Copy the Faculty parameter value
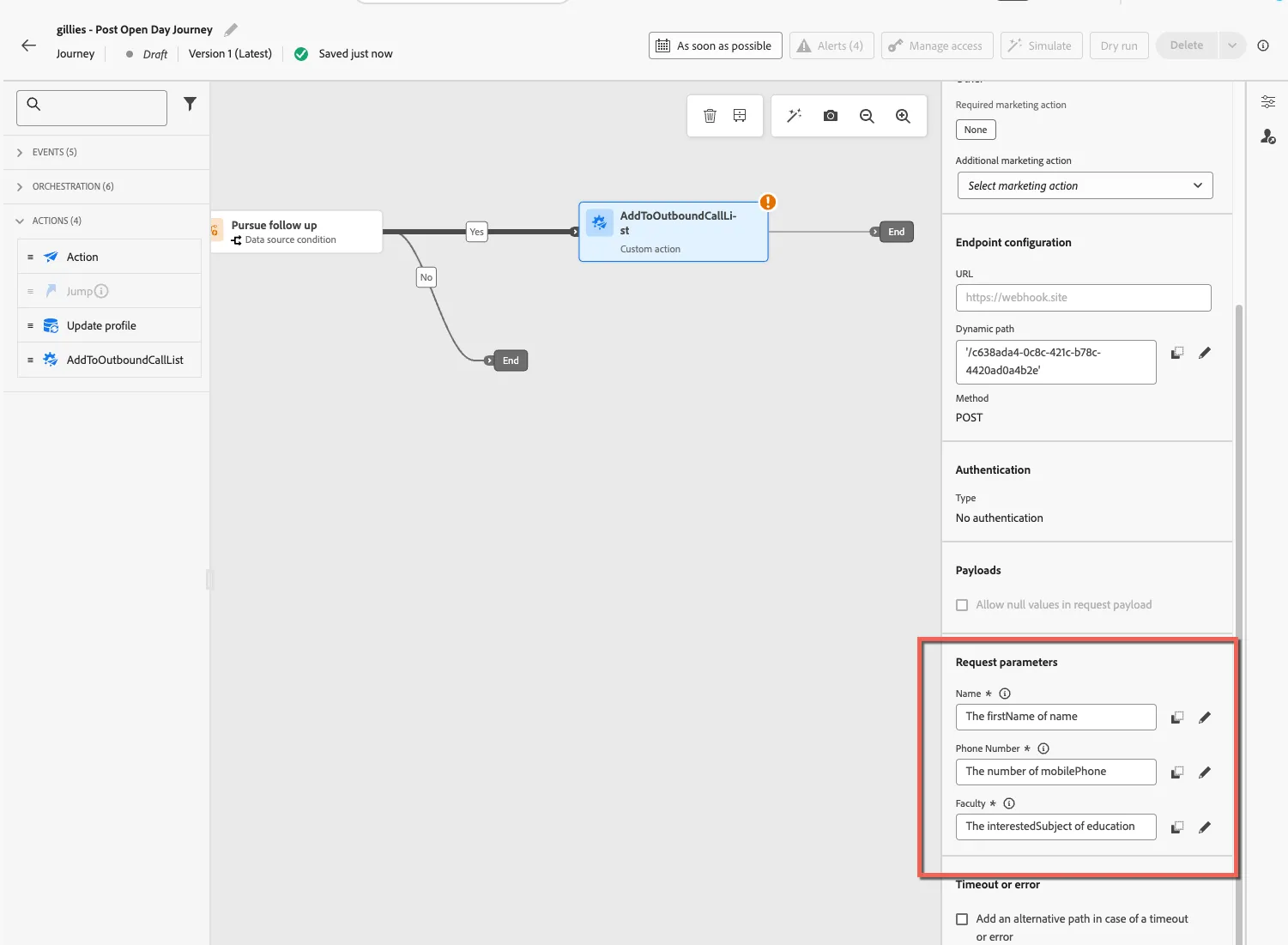Screen dimensions: 1288x945 1177,827
